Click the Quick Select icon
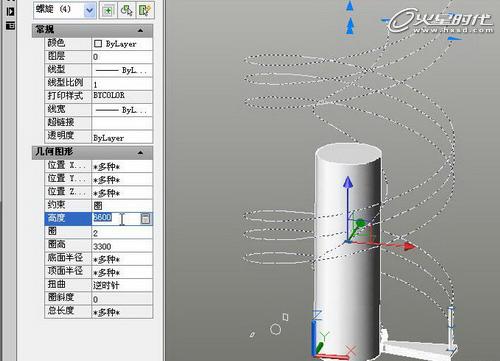Image resolution: width=500 pixels, height=361 pixels. (145, 10)
